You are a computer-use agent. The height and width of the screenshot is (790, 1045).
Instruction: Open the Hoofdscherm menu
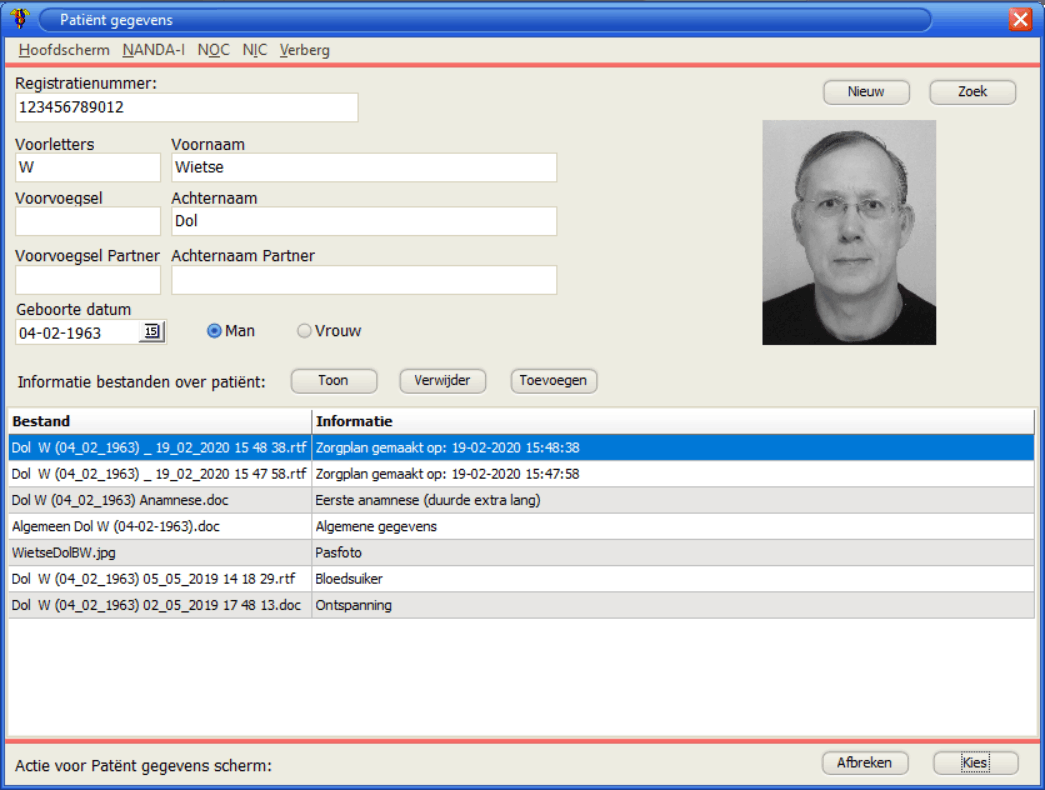pyautogui.click(x=64, y=50)
